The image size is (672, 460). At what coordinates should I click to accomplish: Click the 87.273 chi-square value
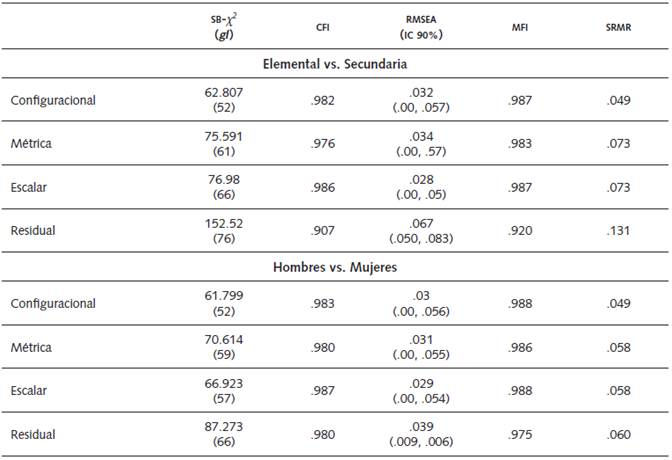224,427
